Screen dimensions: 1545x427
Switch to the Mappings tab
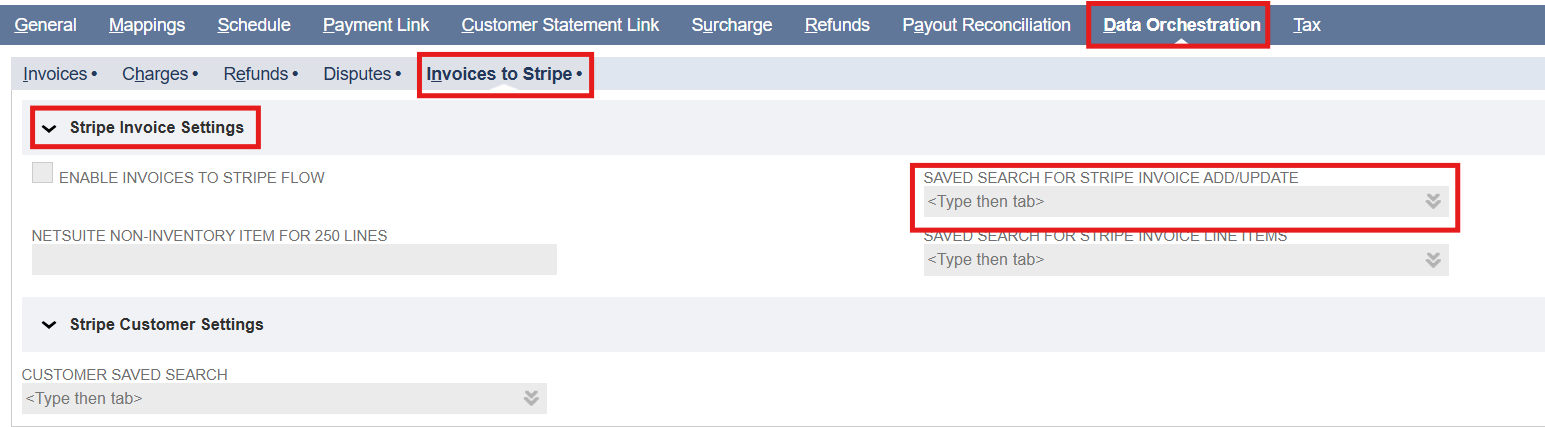tap(147, 25)
